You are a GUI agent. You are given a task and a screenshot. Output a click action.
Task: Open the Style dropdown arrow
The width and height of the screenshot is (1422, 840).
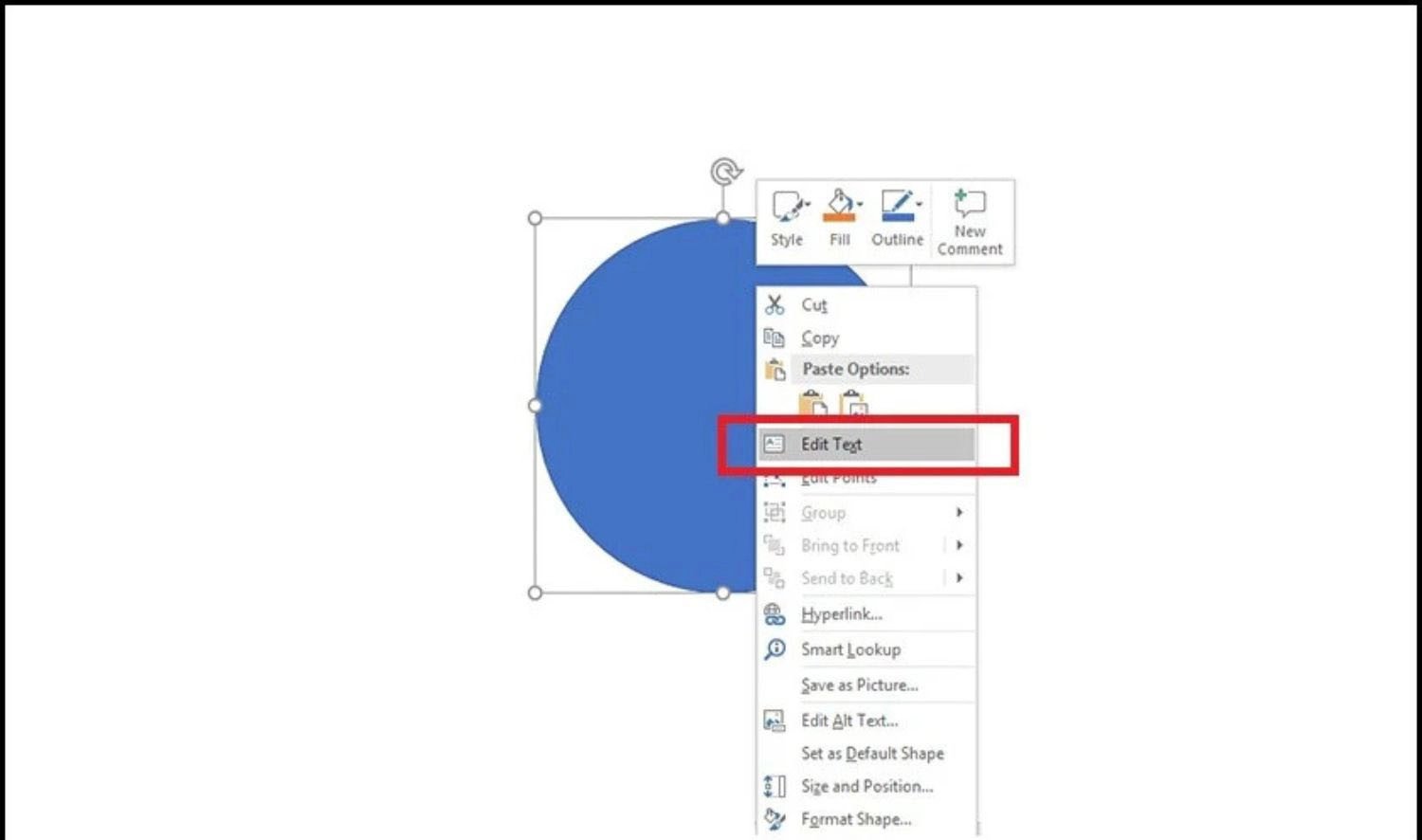(808, 205)
